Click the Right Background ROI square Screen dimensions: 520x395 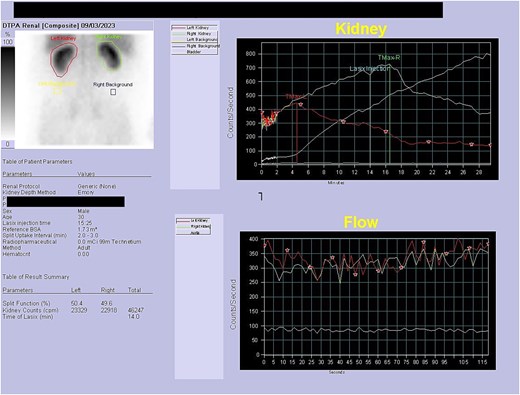pyautogui.click(x=113, y=92)
